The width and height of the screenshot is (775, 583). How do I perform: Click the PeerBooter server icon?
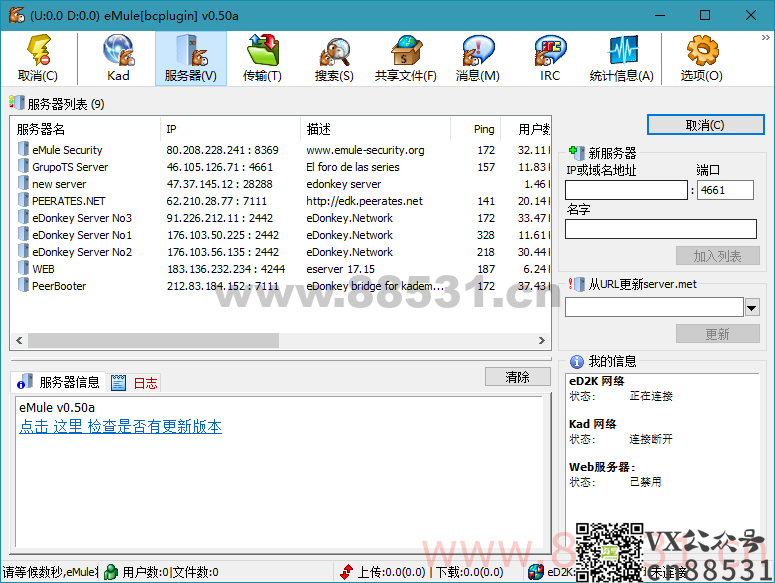23,286
